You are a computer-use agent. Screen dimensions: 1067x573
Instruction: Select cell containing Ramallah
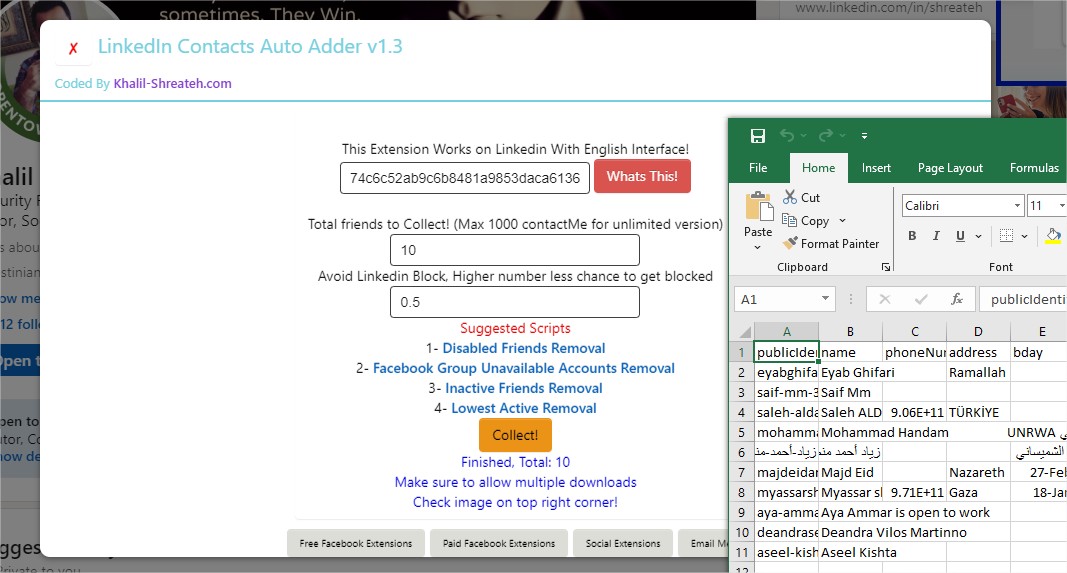coord(979,372)
